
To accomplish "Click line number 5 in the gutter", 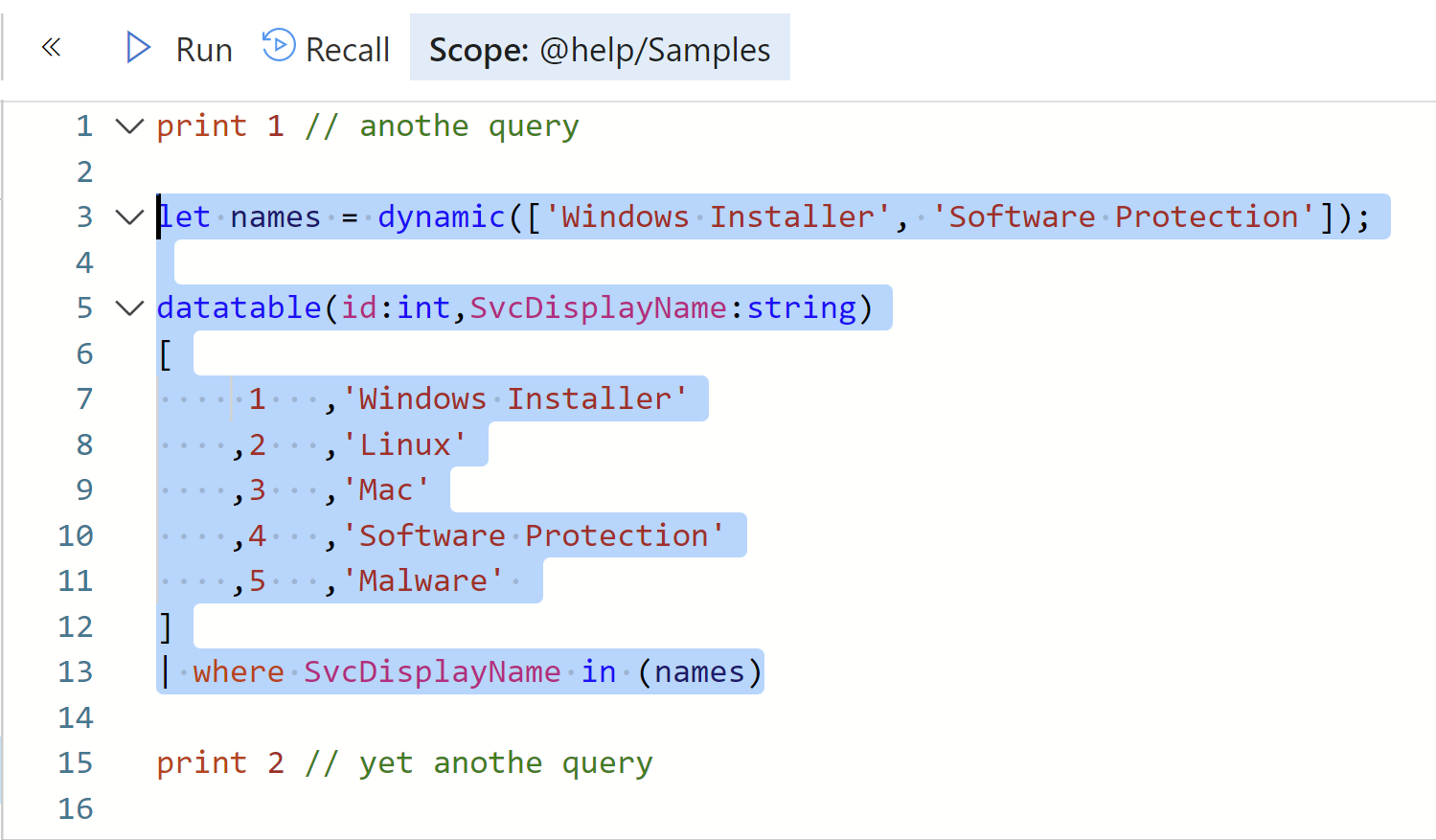I will (x=84, y=307).
